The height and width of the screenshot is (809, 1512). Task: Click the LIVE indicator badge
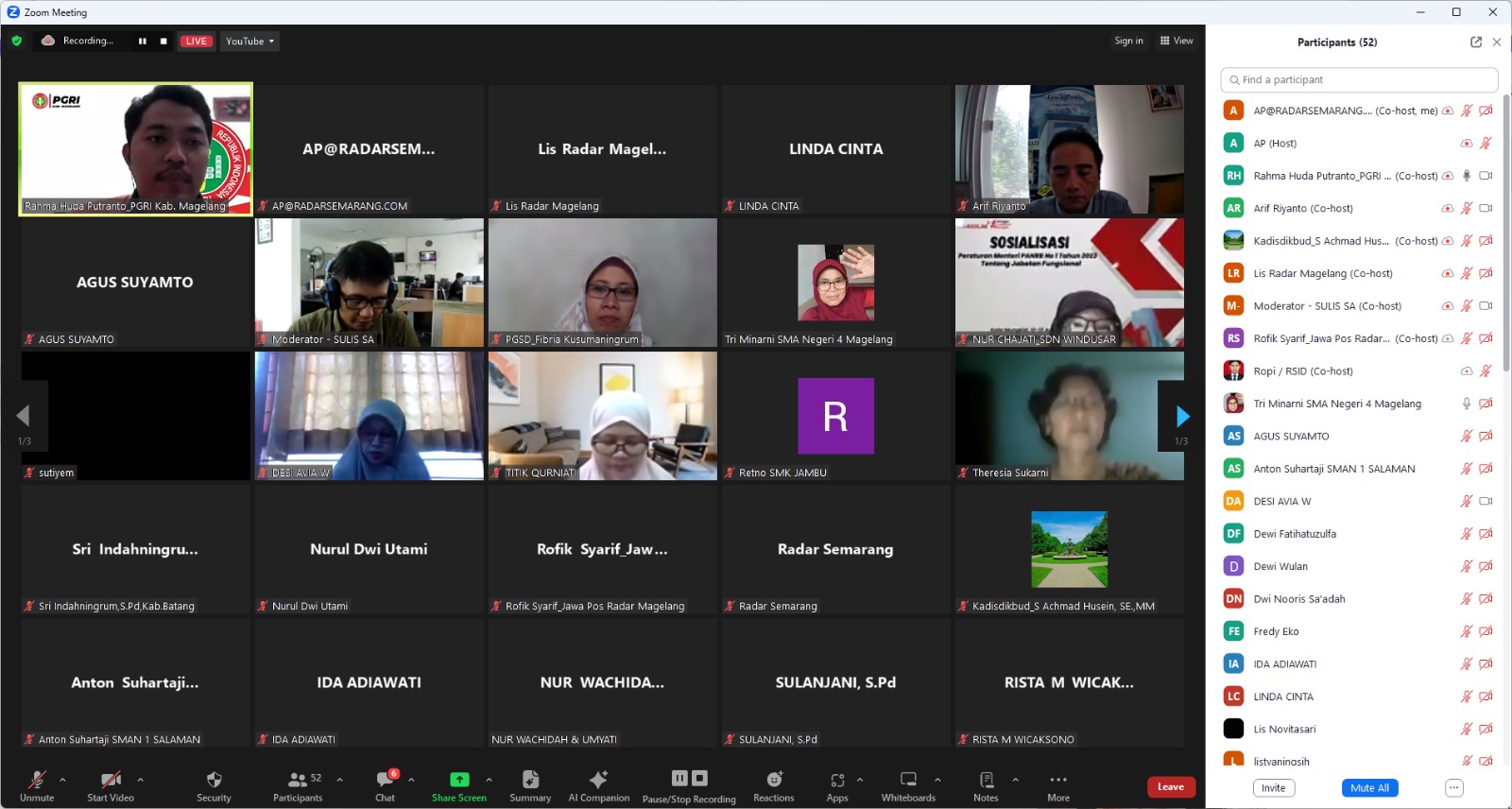pyautogui.click(x=196, y=41)
